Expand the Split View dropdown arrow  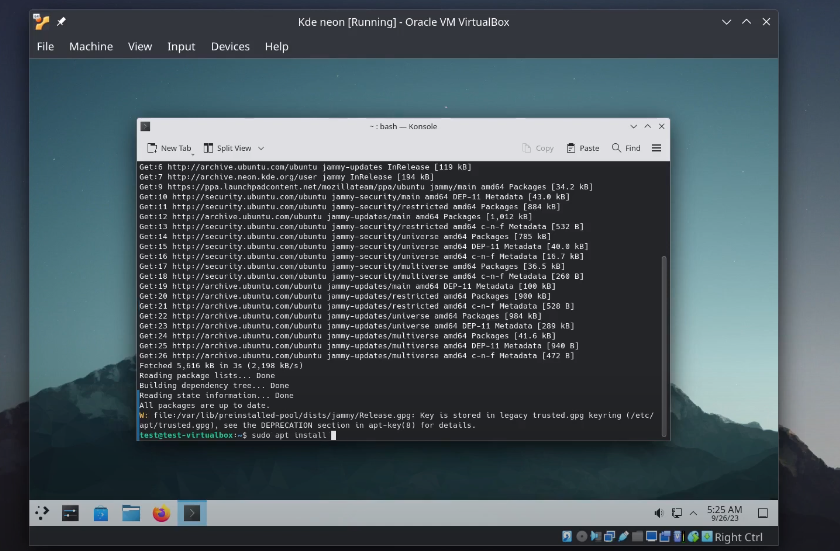point(261,148)
